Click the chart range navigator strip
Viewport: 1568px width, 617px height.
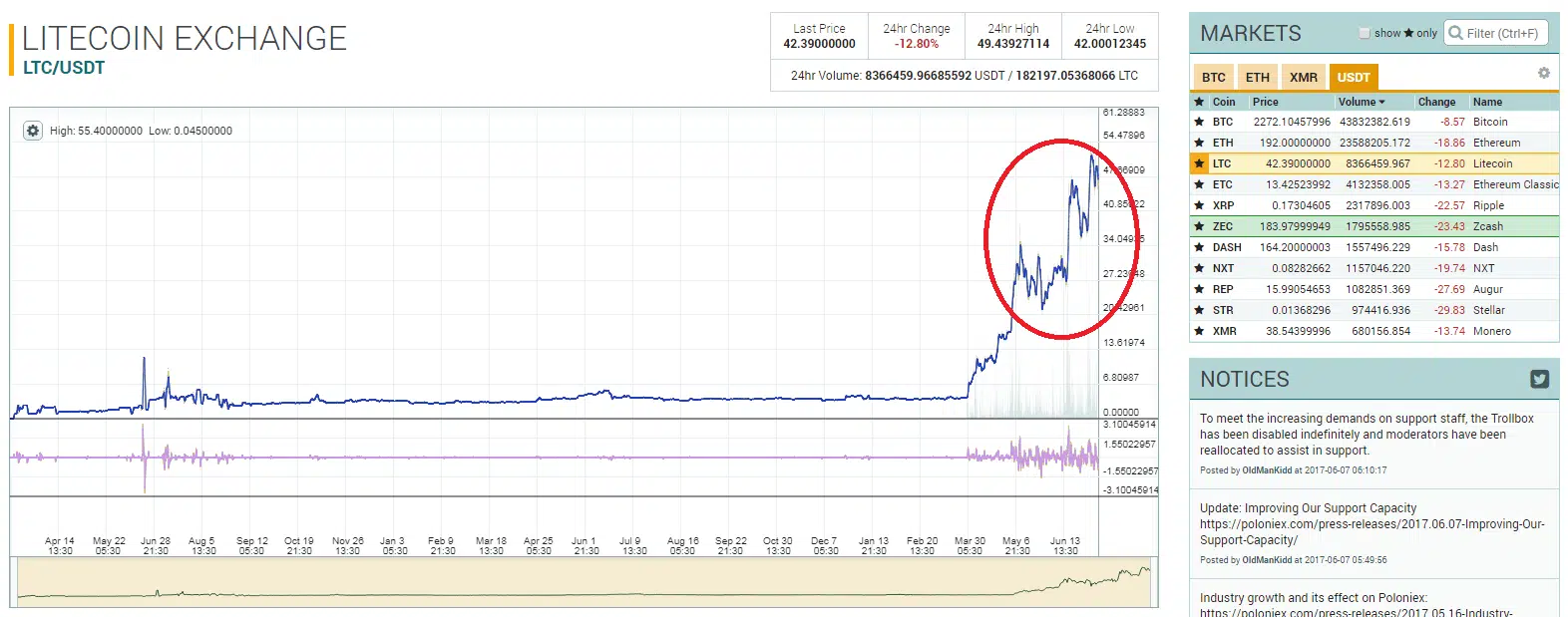click(x=584, y=582)
